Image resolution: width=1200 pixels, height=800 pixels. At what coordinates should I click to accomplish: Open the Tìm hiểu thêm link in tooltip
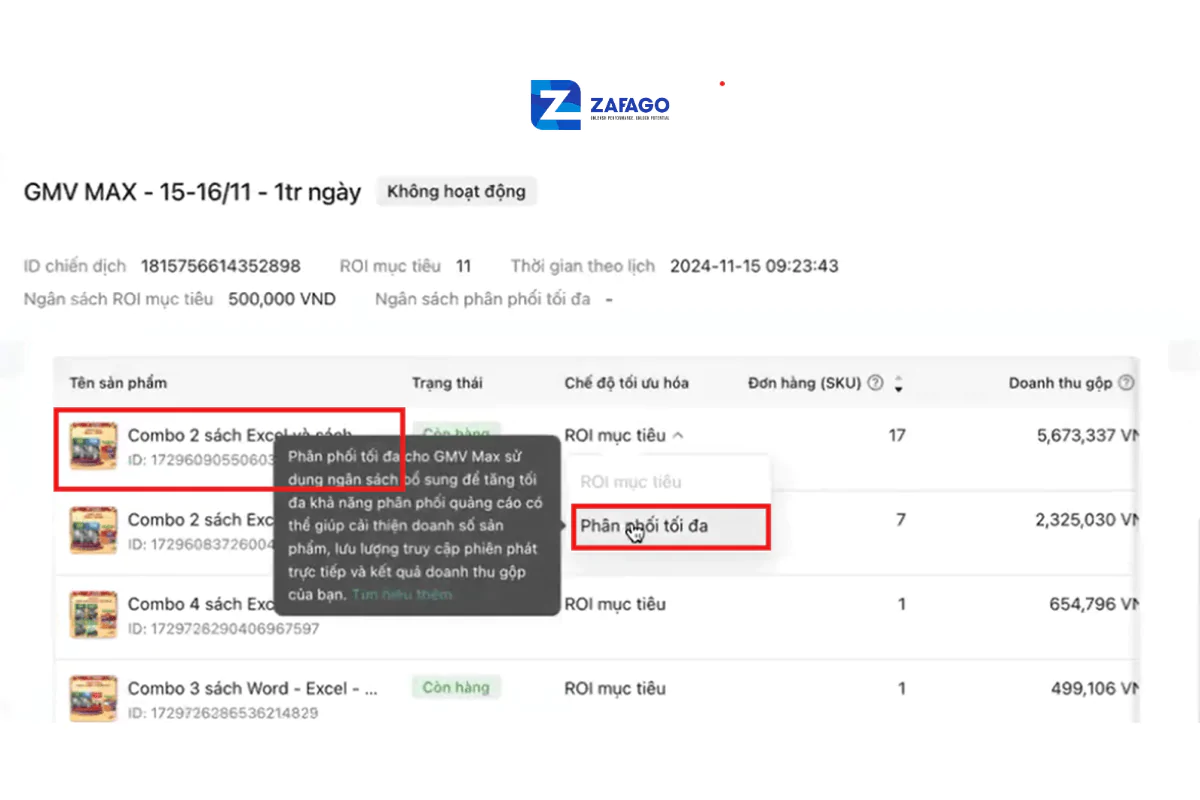(401, 594)
